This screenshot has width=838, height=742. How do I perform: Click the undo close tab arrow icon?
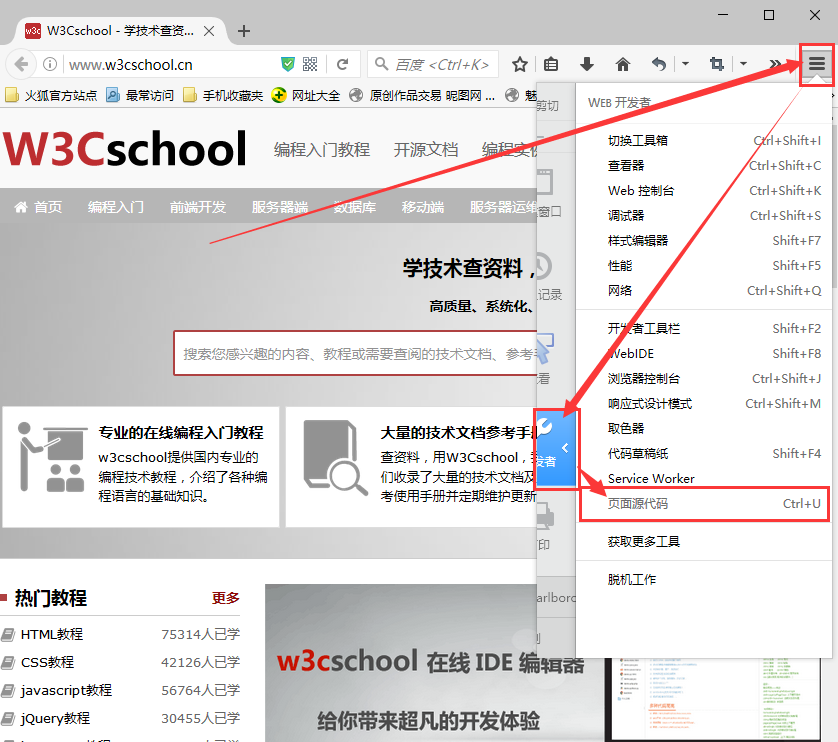click(x=659, y=64)
